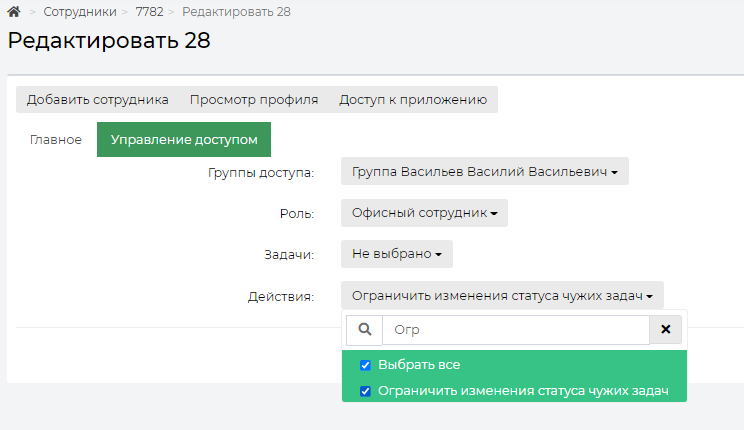This screenshot has height=430, width=744.
Task: Click the 'Выбрать все' option label
Action: tap(419, 365)
